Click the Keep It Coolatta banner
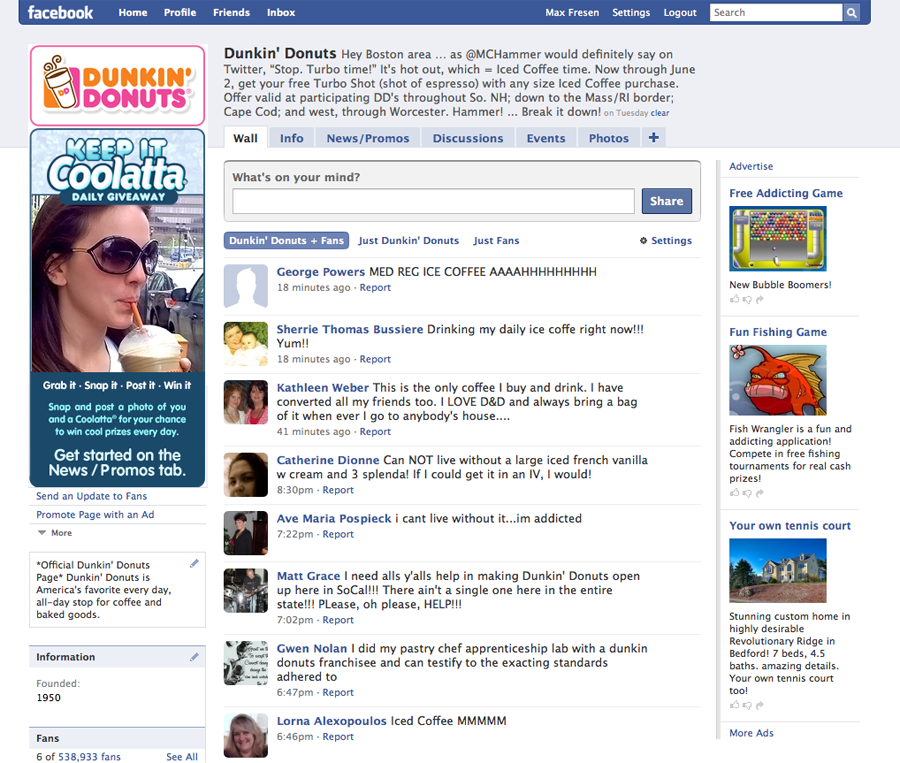This screenshot has height=763, width=900. tap(117, 308)
